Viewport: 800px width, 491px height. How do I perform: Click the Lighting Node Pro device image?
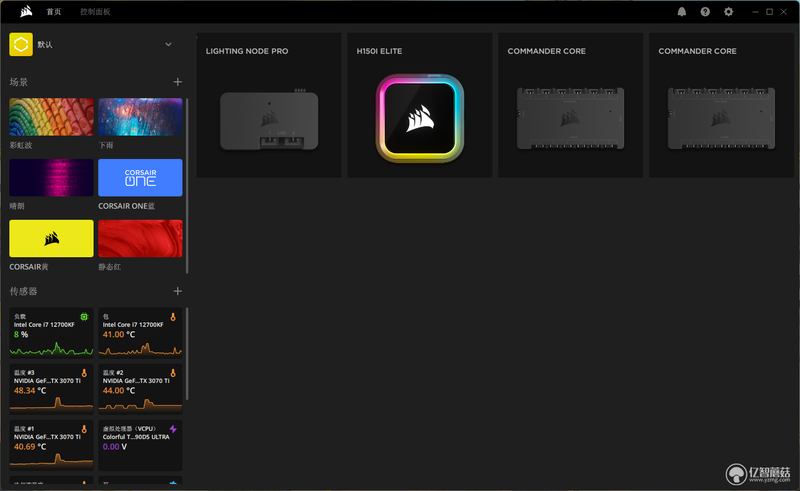[x=269, y=120]
